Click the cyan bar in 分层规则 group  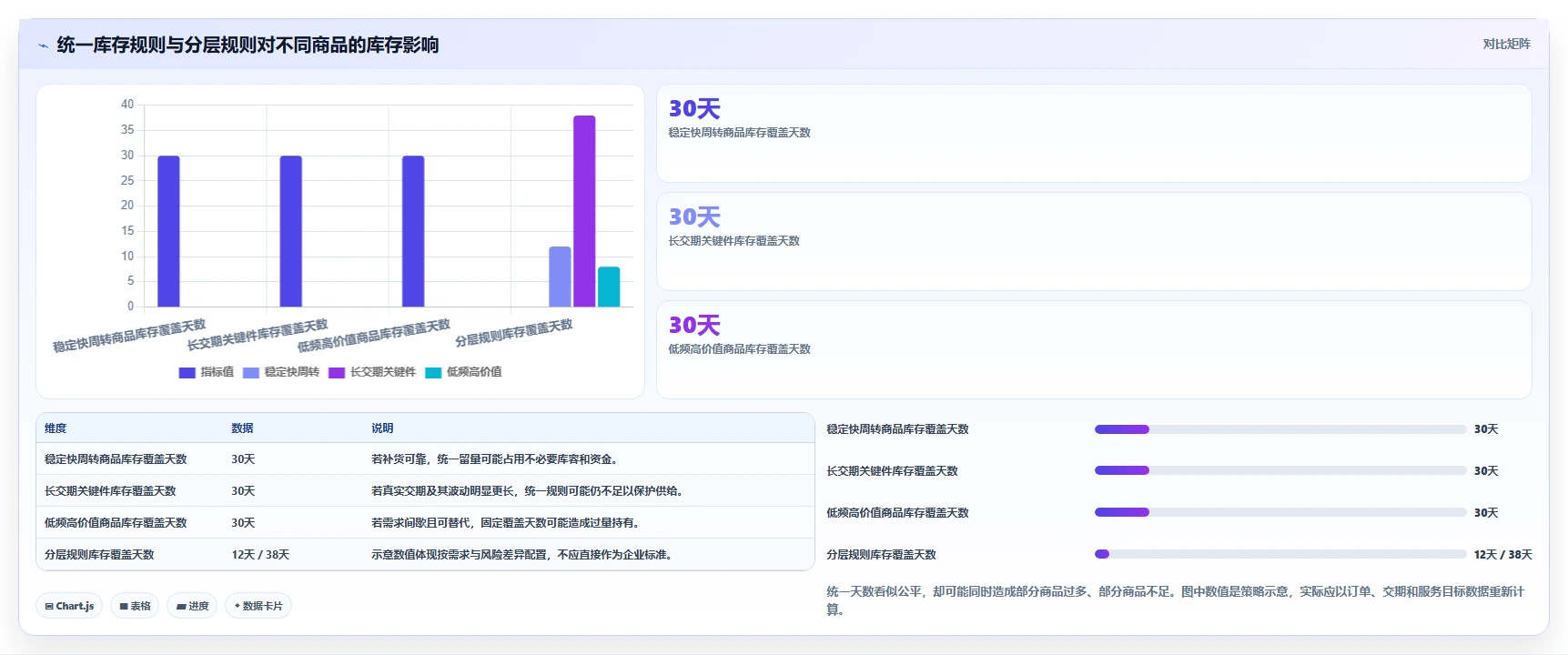609,287
